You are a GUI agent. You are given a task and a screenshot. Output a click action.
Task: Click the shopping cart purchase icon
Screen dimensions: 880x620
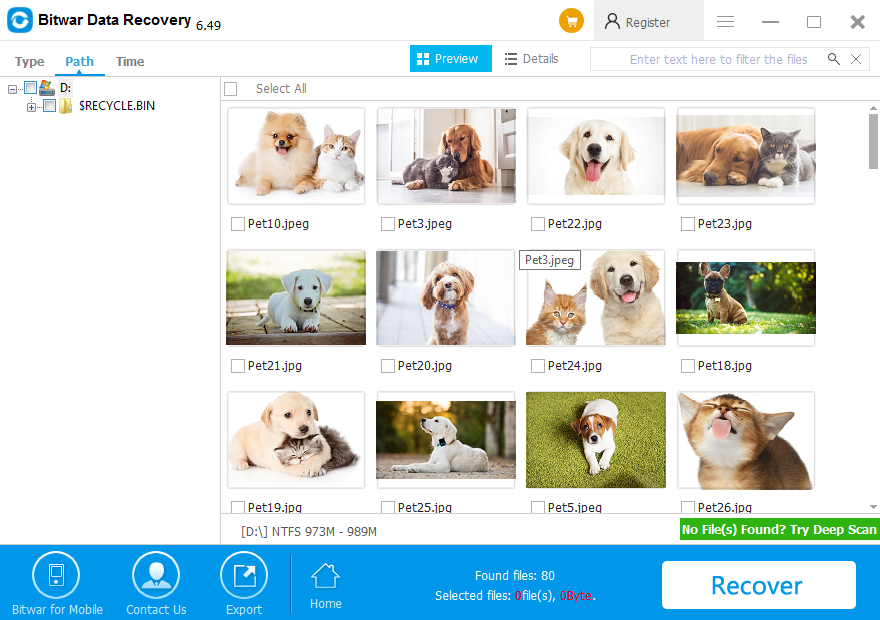[571, 21]
